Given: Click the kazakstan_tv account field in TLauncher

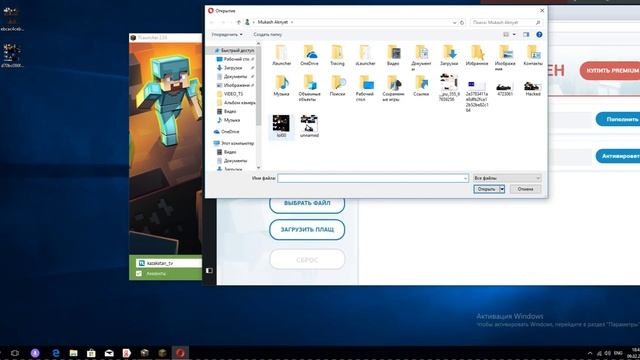Looking at the screenshot, I should click(169, 263).
